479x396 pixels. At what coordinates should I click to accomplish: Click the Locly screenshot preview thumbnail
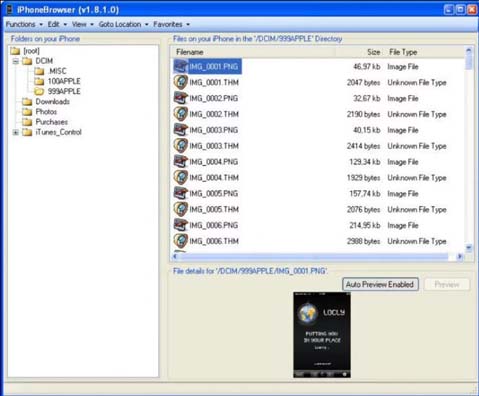[322, 335]
